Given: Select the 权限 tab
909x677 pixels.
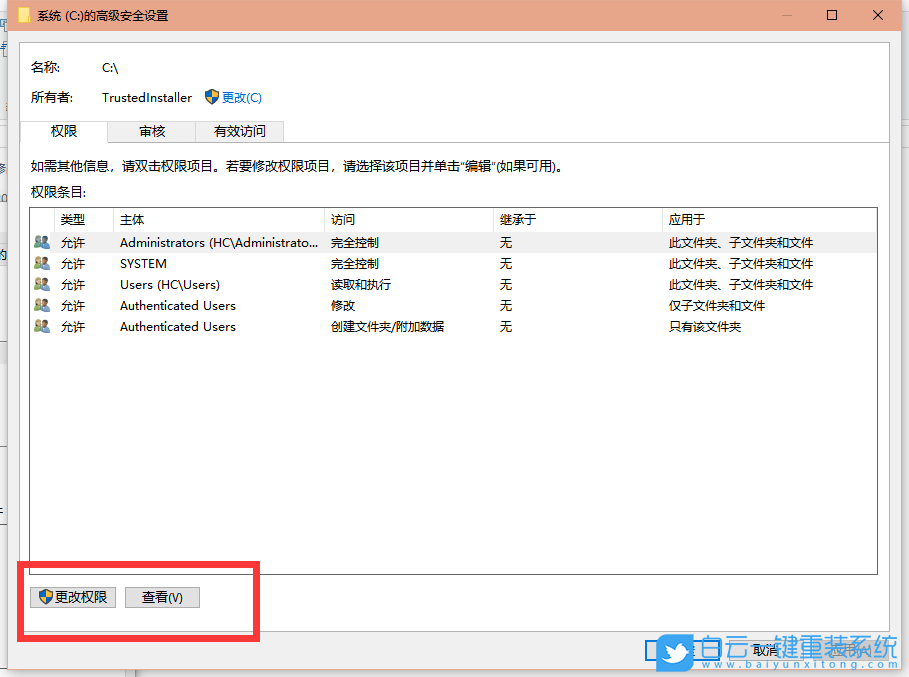Looking at the screenshot, I should (x=66, y=131).
